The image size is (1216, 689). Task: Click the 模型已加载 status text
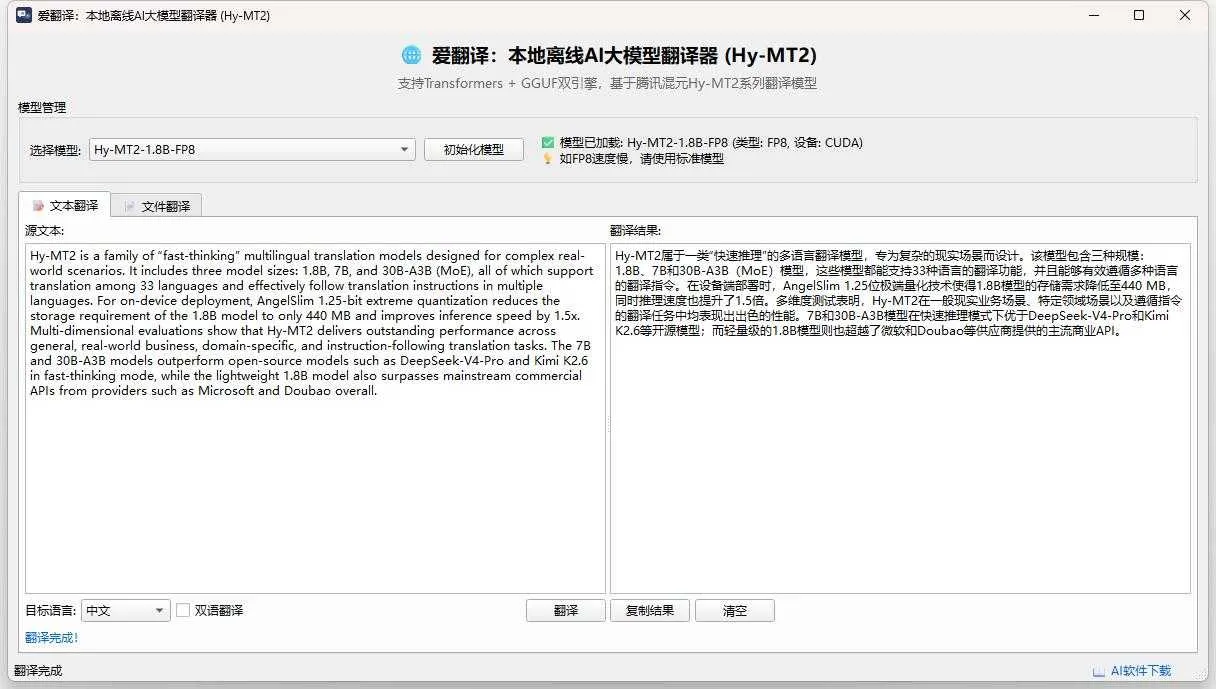point(711,142)
